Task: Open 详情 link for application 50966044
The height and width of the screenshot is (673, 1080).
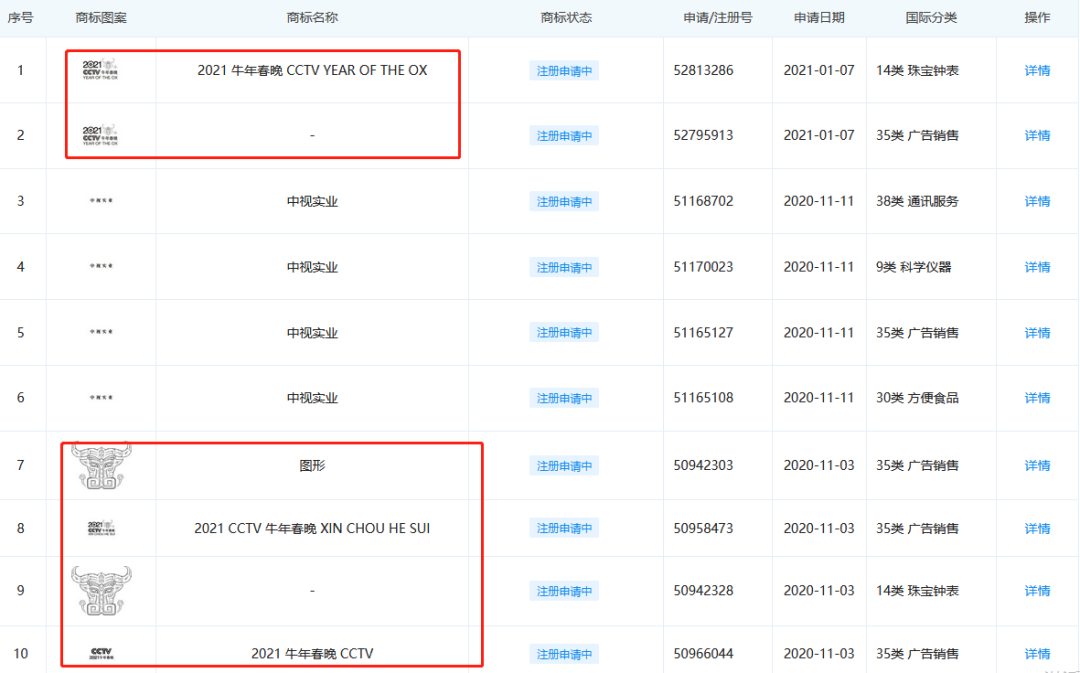Action: pyautogui.click(x=1037, y=654)
